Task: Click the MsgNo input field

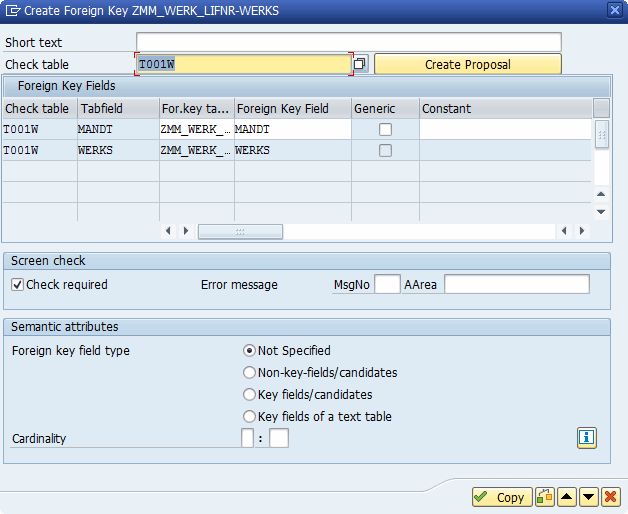Action: 387,284
